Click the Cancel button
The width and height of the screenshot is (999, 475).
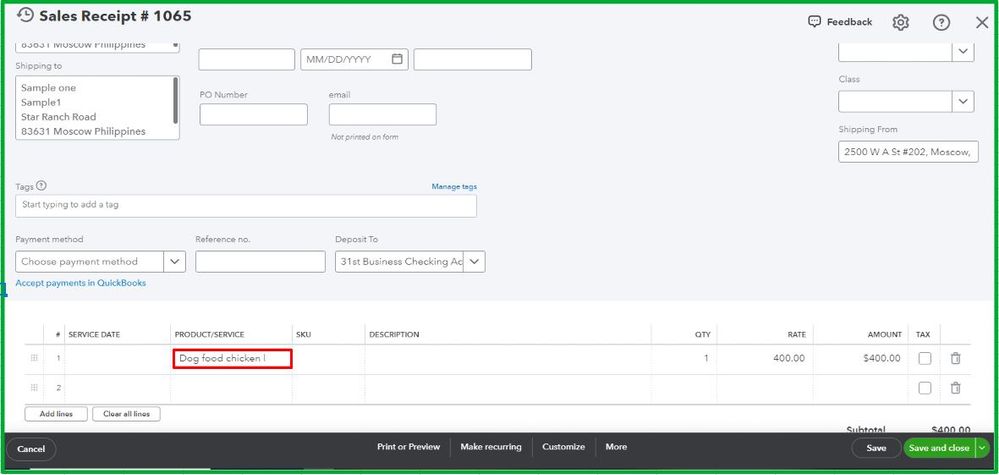(31, 449)
